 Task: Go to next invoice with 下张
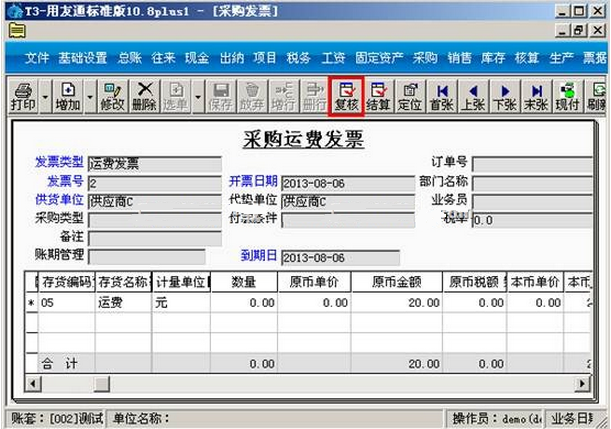click(x=505, y=96)
